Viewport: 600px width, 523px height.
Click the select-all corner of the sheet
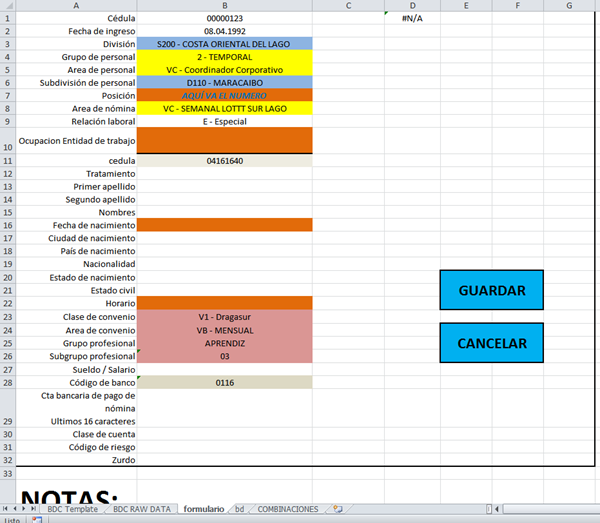point(8,5)
